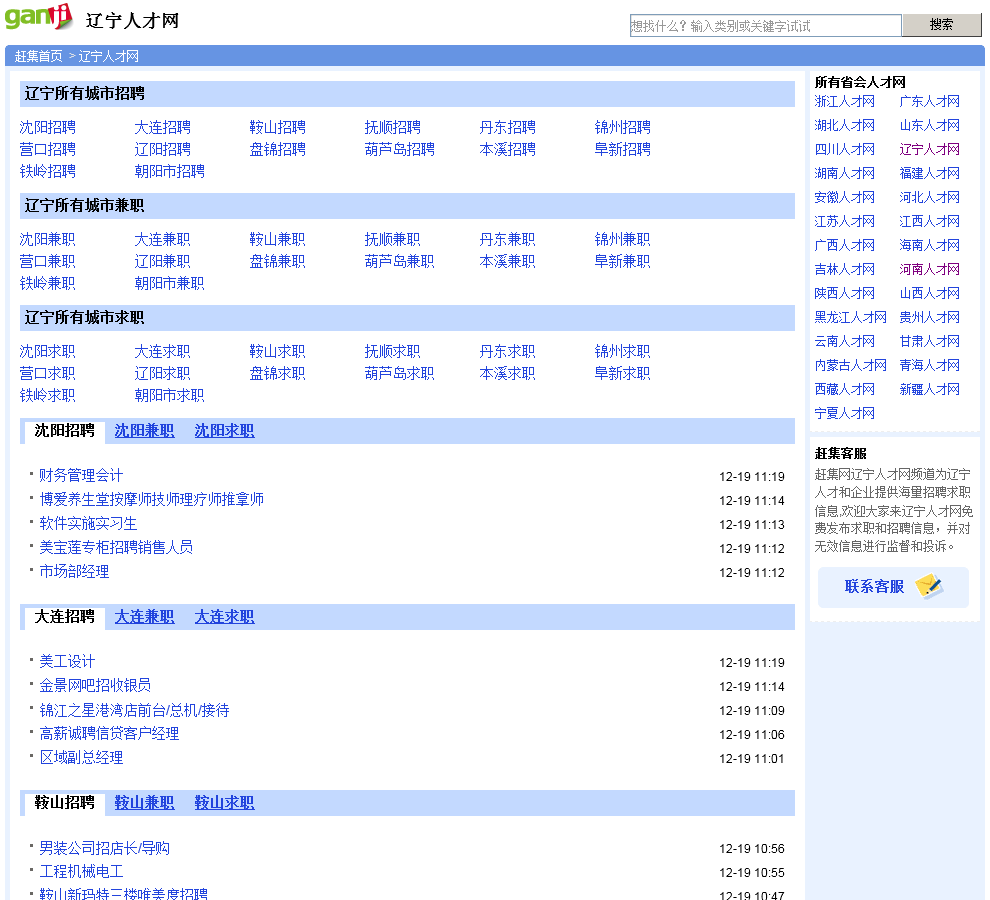Click the envelope icon beside 联系客服
Image resolution: width=990 pixels, height=900 pixels.
[928, 587]
